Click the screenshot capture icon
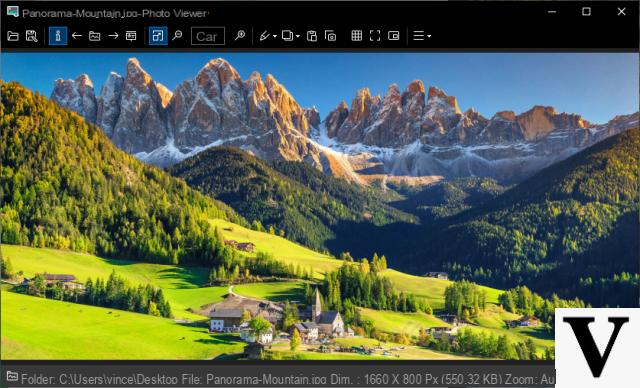 click(x=331, y=36)
